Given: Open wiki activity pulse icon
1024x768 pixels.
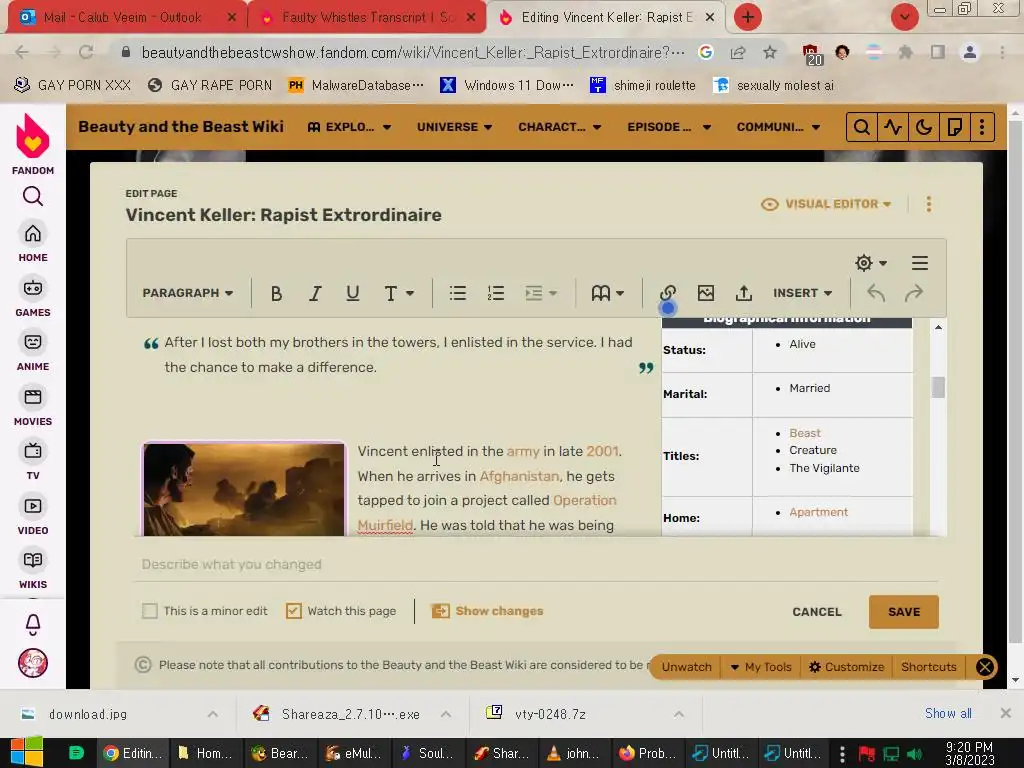Looking at the screenshot, I should (x=893, y=127).
